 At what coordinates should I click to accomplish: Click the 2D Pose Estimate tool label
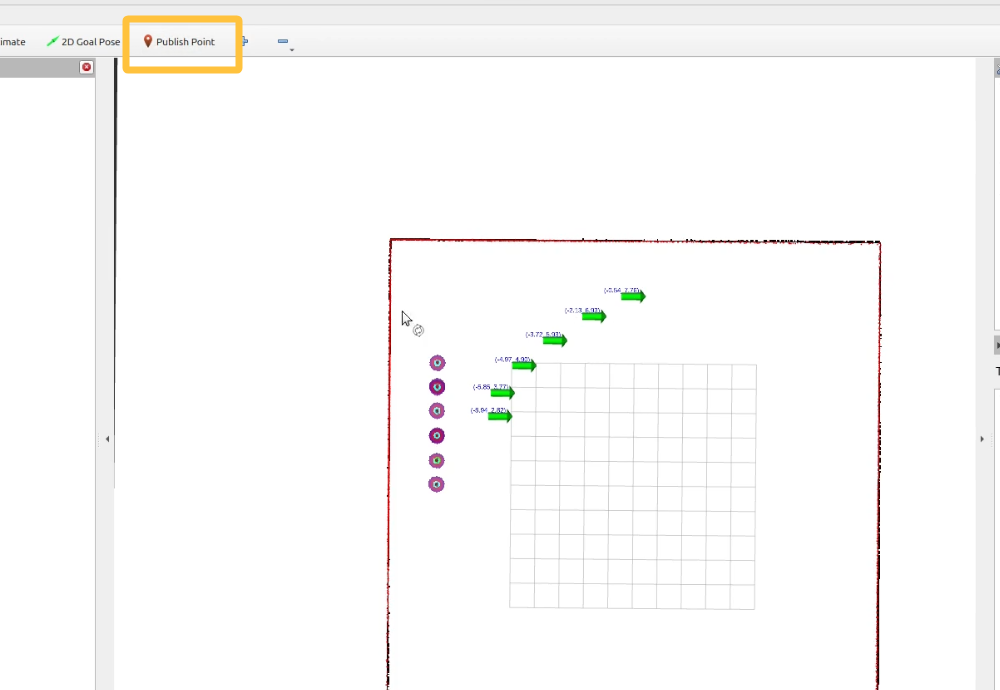(x=13, y=42)
